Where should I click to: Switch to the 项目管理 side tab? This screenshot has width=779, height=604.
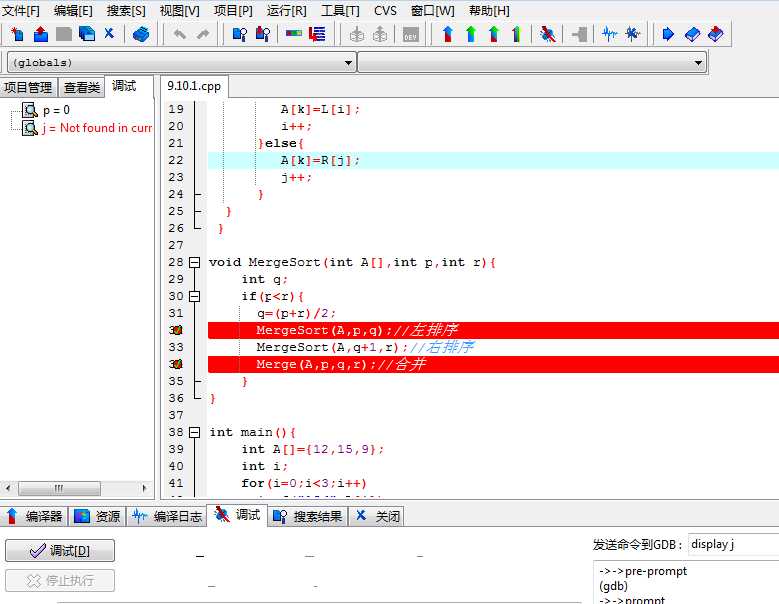point(28,87)
